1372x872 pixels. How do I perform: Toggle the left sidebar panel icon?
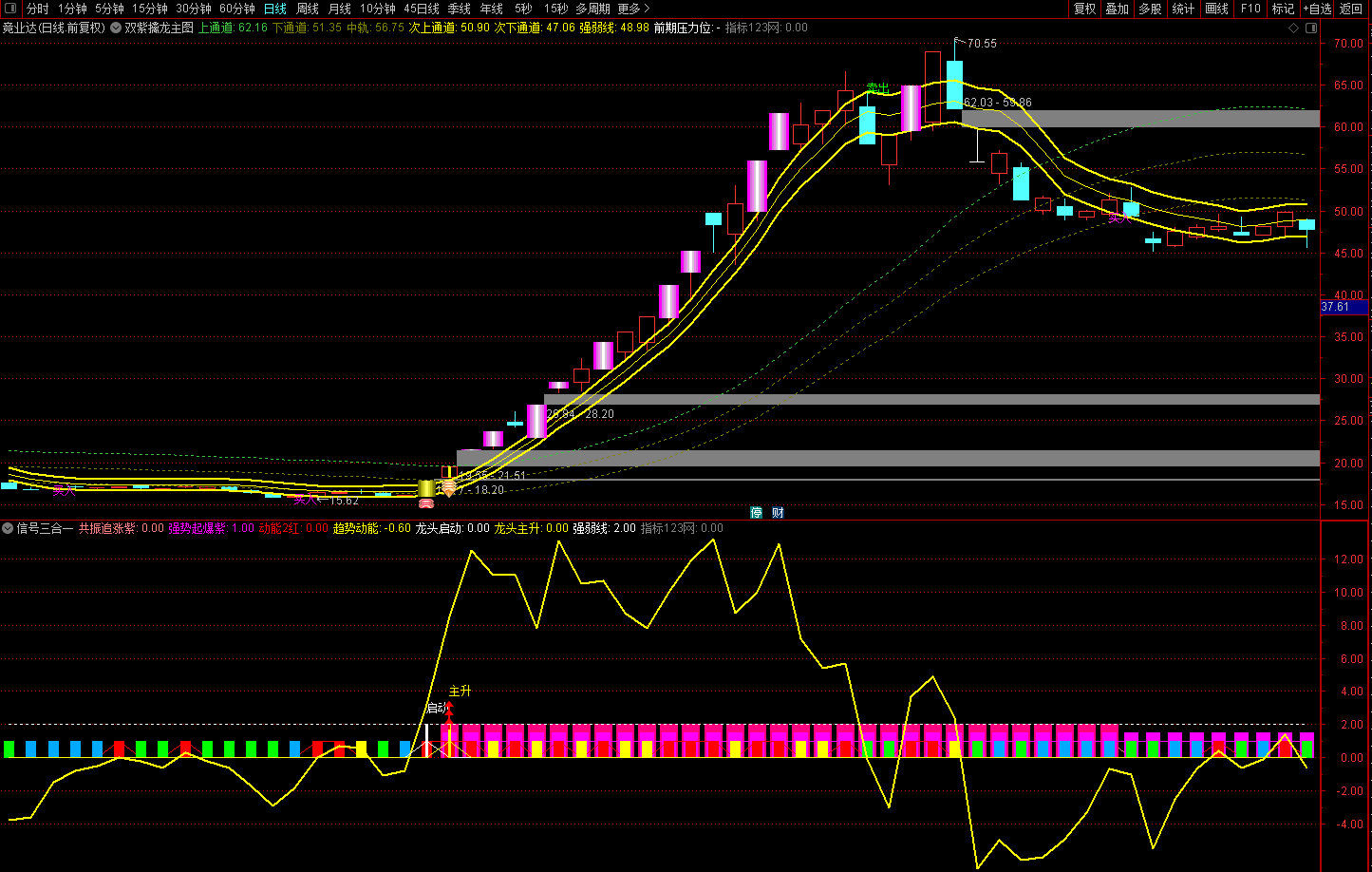[11, 9]
